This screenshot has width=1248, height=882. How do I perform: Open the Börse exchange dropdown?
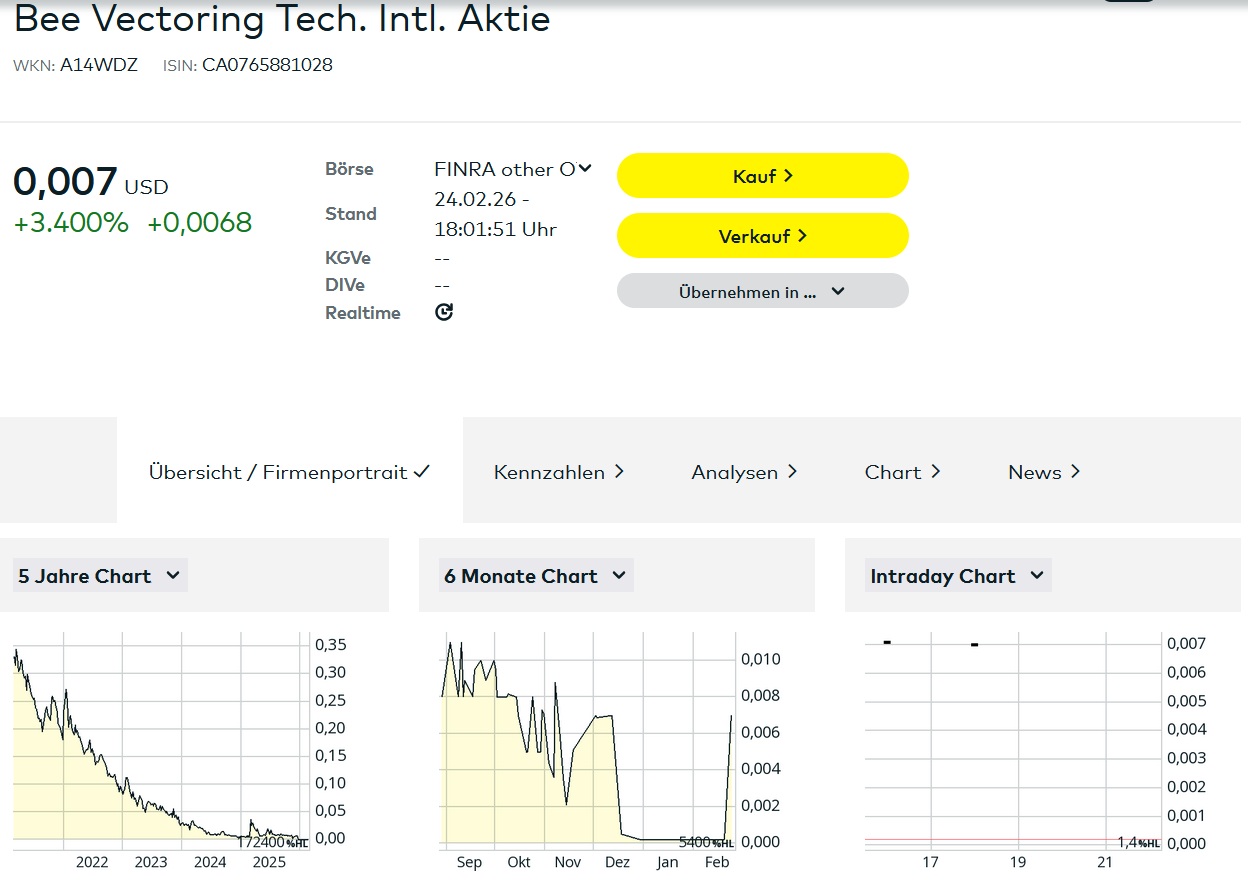pyautogui.click(x=513, y=169)
